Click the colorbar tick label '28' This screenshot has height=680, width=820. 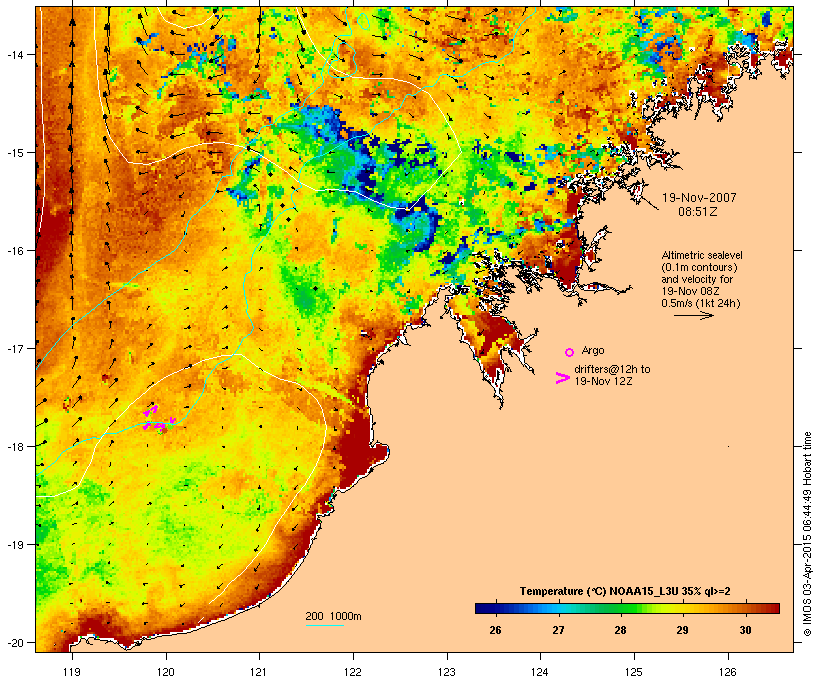620,630
